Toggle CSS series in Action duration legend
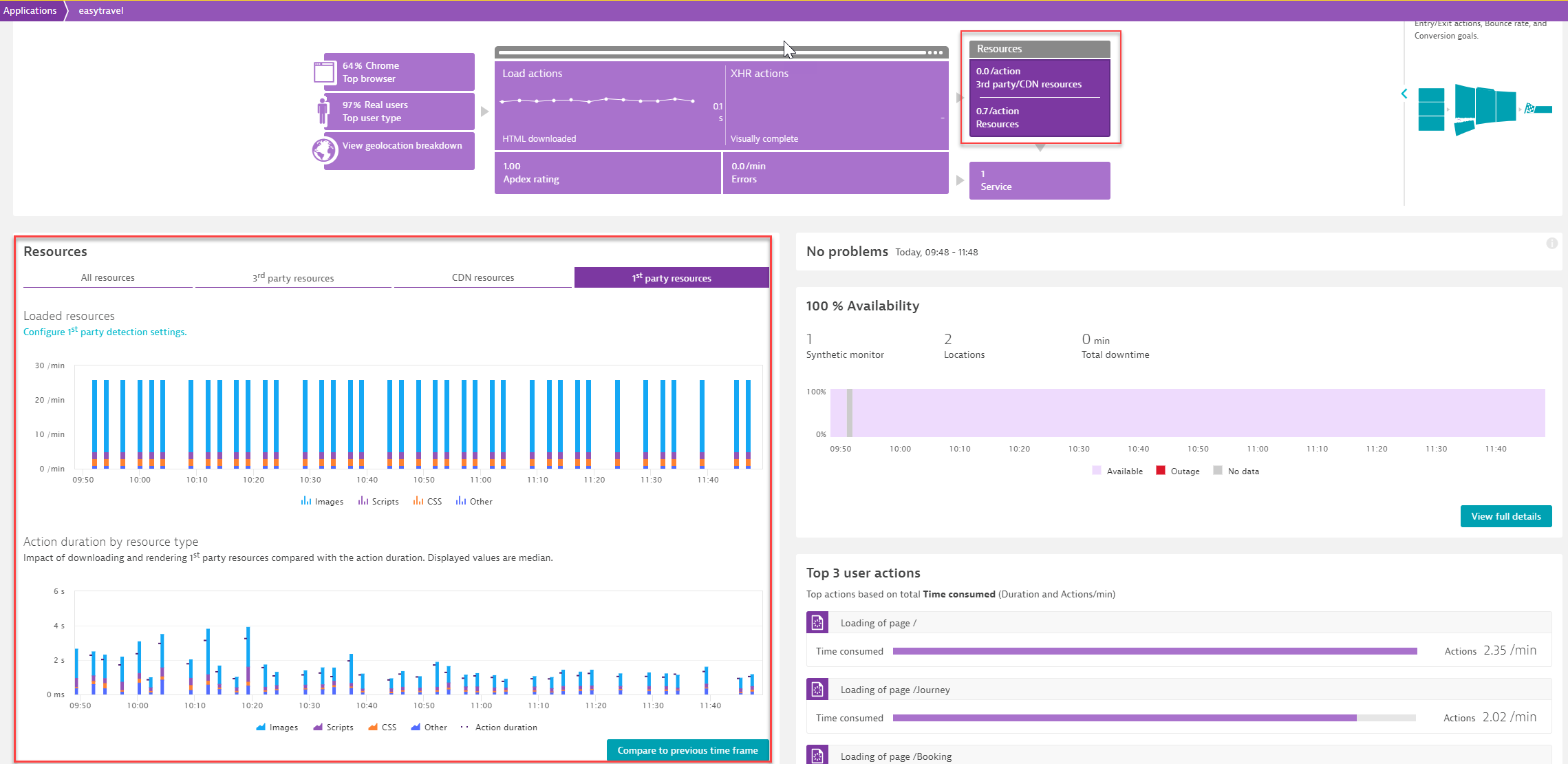The width and height of the screenshot is (1568, 764). click(383, 727)
